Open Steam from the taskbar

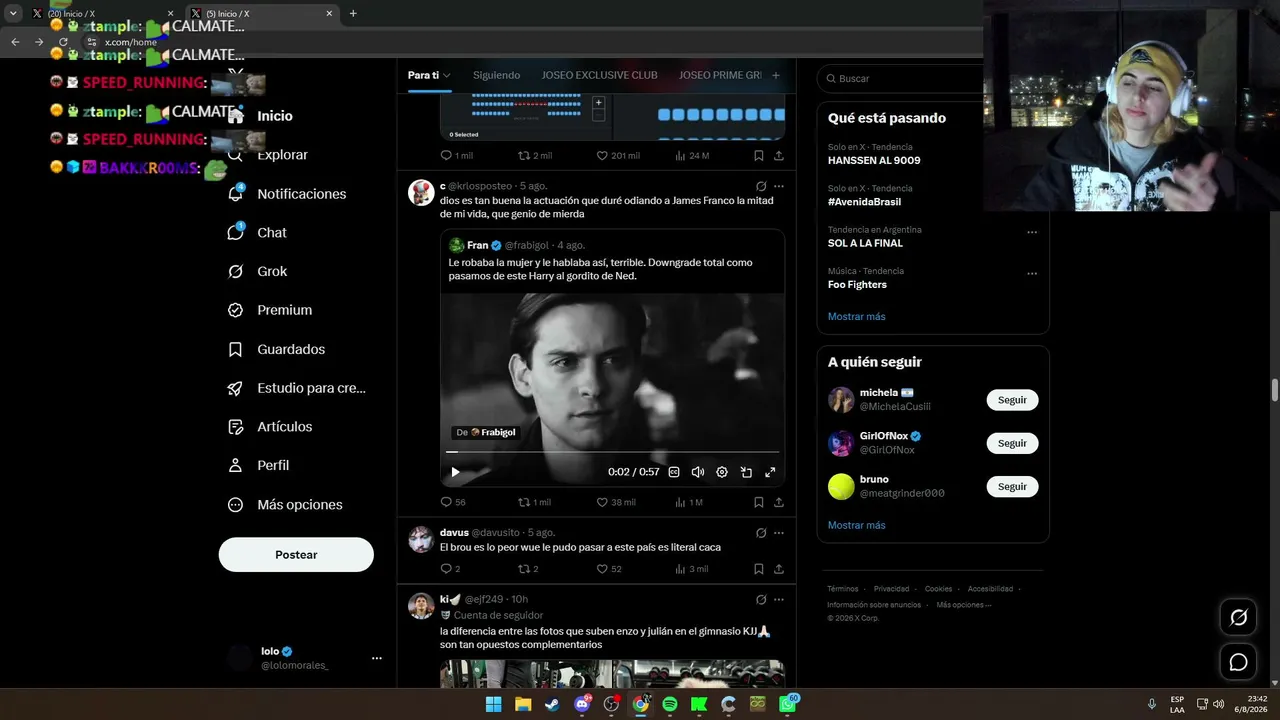[552, 704]
